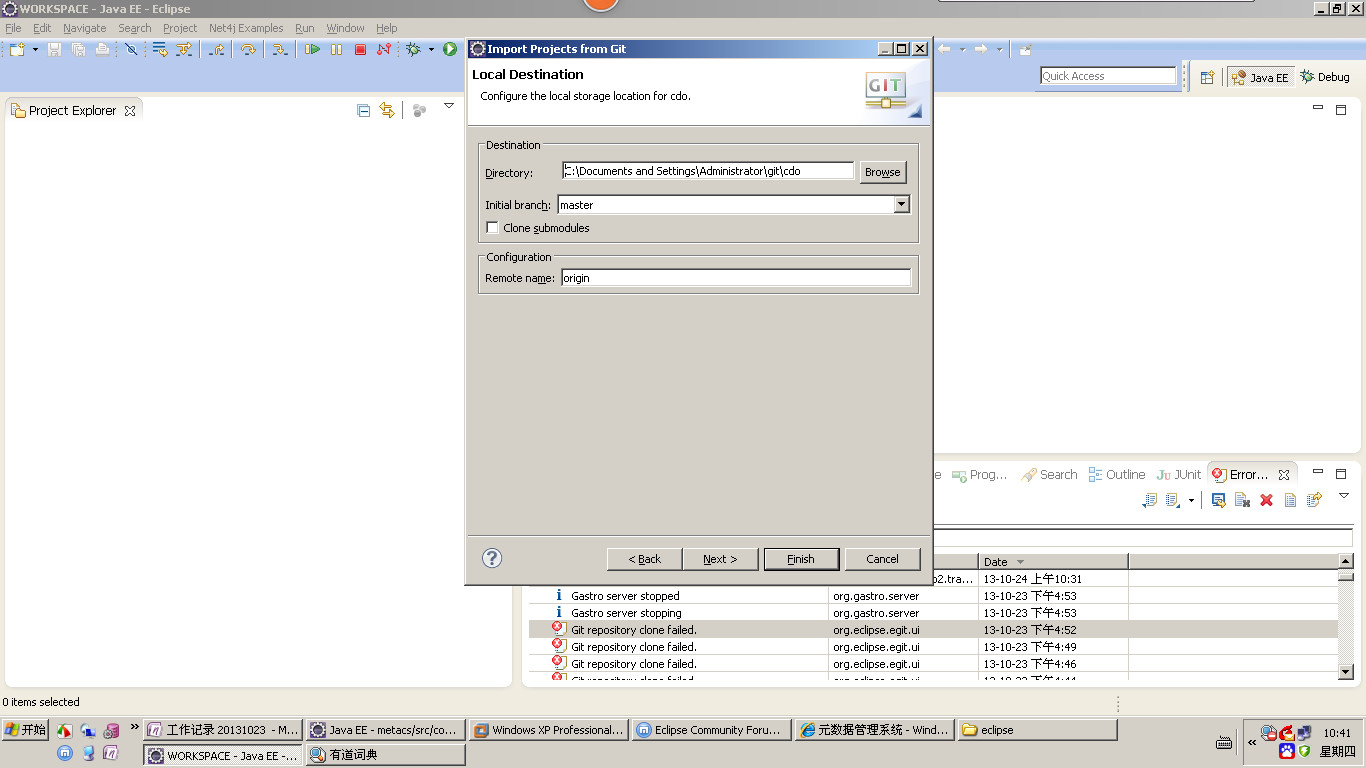Click Import Log icon
Image resolution: width=1366 pixels, height=768 pixels.
(1173, 500)
